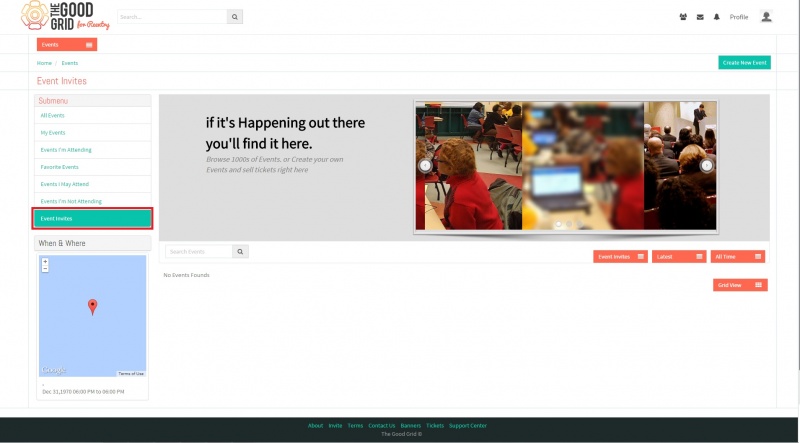The image size is (800, 443).
Task: Zoom out on the map
Action: point(45,268)
